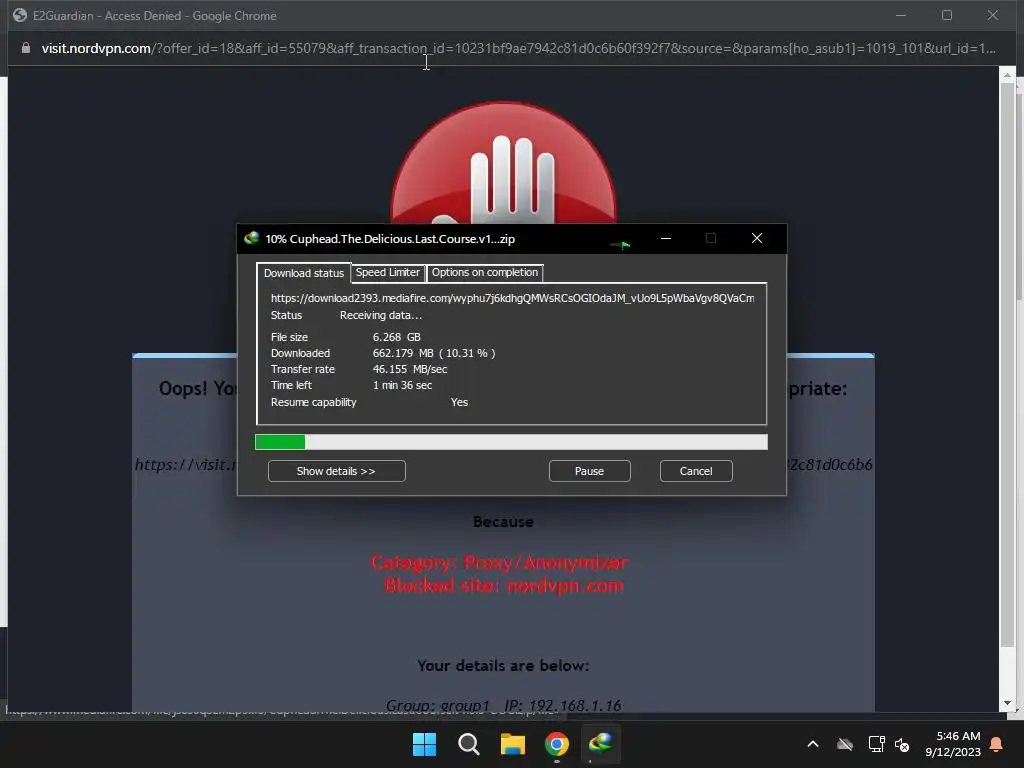This screenshot has height=768, width=1024.
Task: Click 'Blocked site: nordvpn.com' red text
Action: tap(504, 586)
